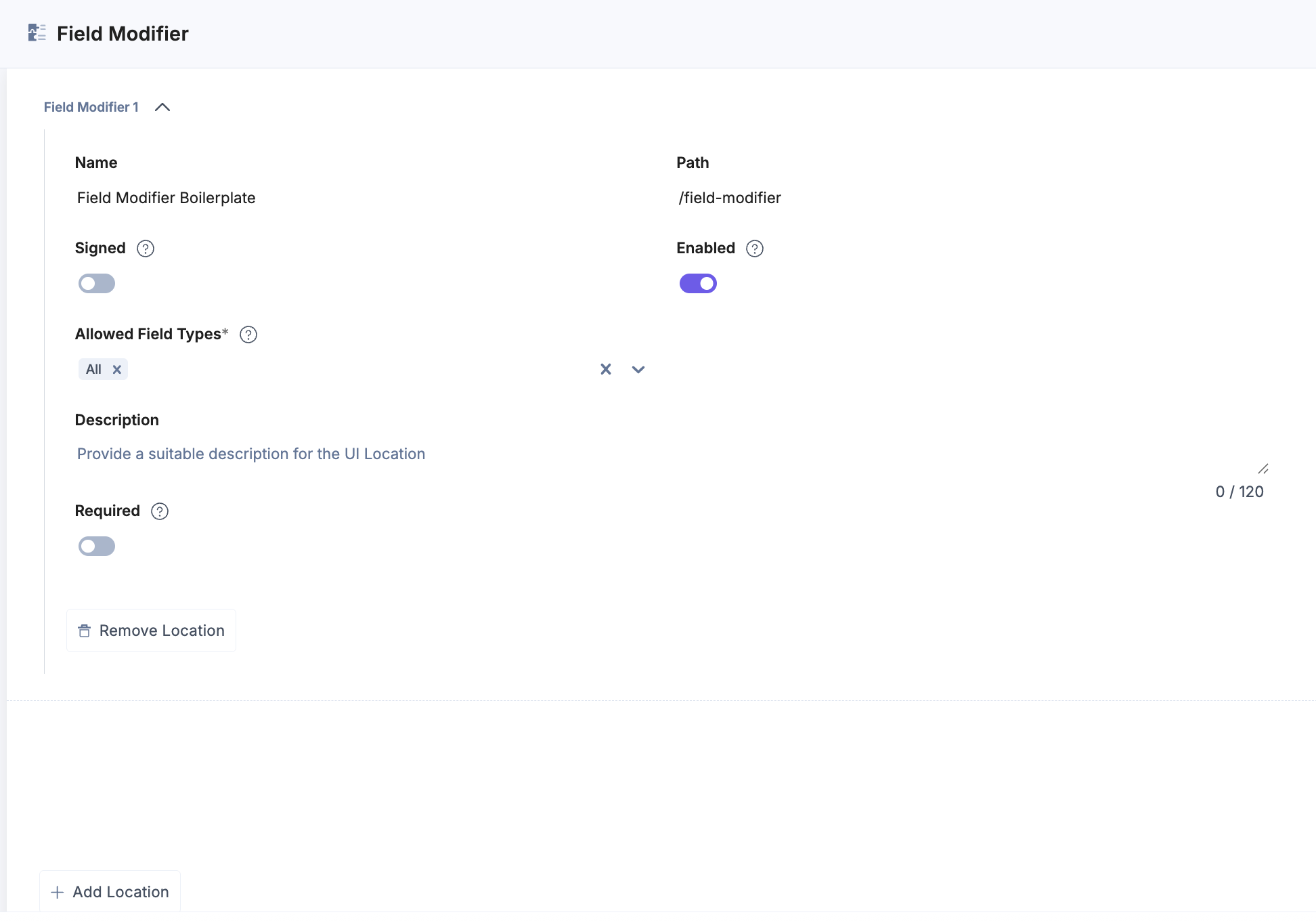Clear all selected field types
The width and height of the screenshot is (1316, 921).
tap(606, 369)
